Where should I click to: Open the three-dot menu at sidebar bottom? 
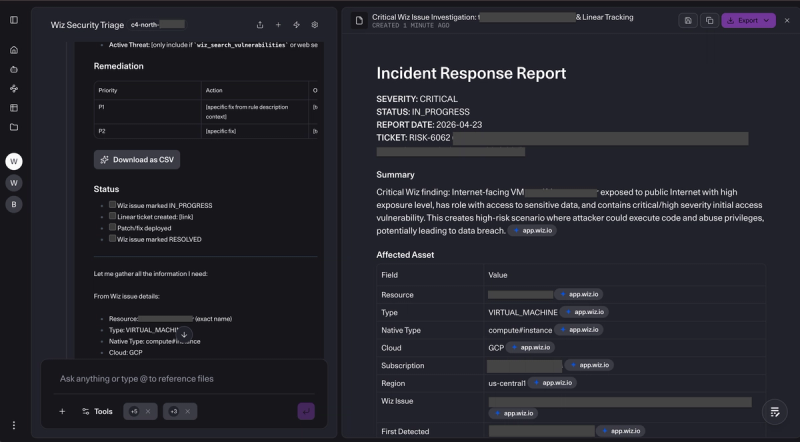point(14,425)
